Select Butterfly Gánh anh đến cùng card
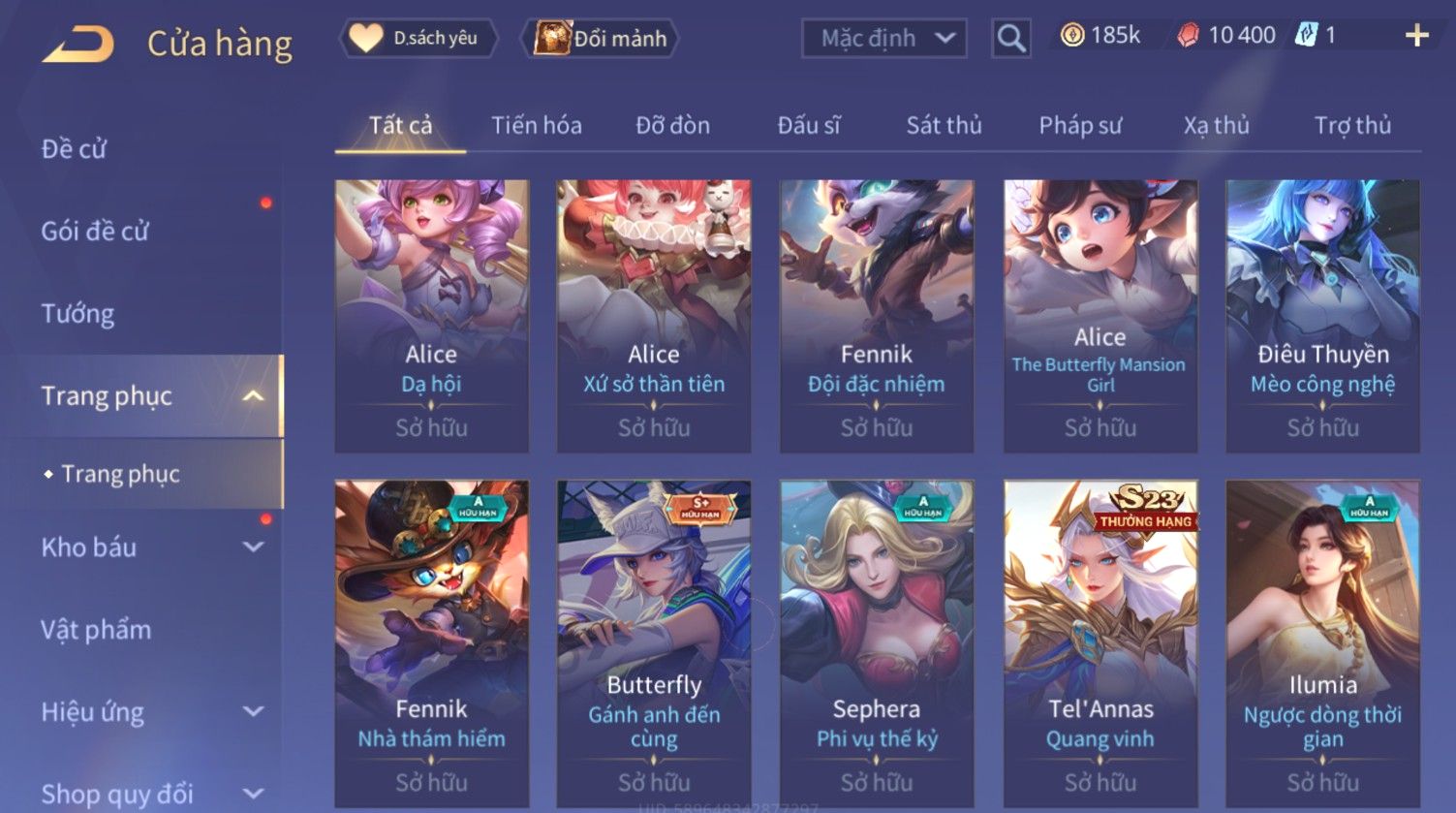 (x=654, y=644)
